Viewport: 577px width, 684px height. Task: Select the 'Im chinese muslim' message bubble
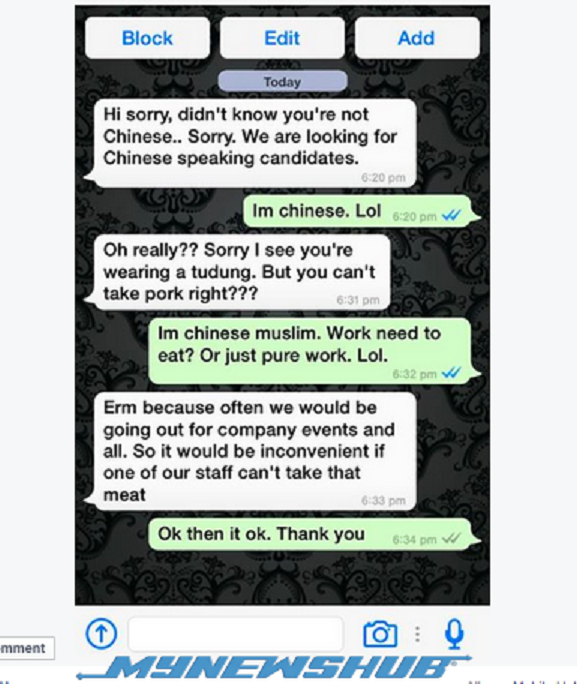314,352
